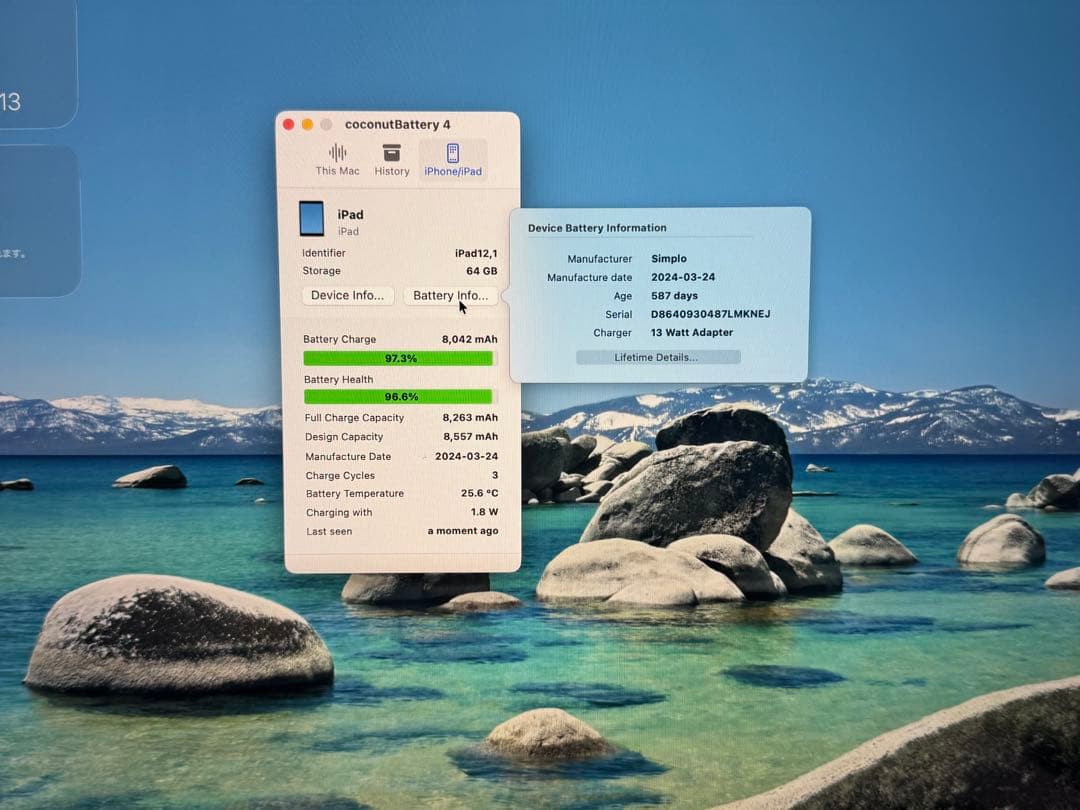Click the iPad12,1 identifier value

[475, 253]
